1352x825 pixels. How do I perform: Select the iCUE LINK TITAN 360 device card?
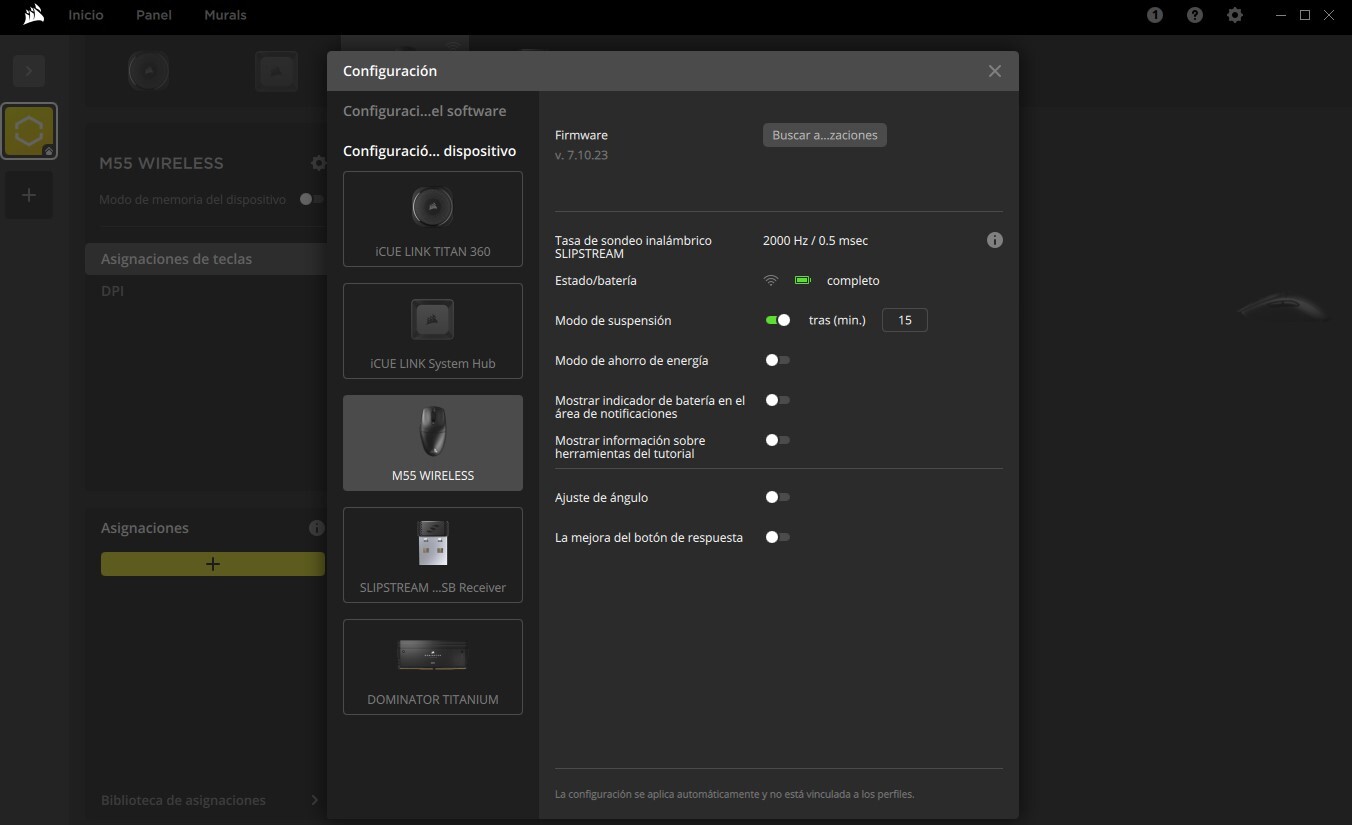(433, 219)
